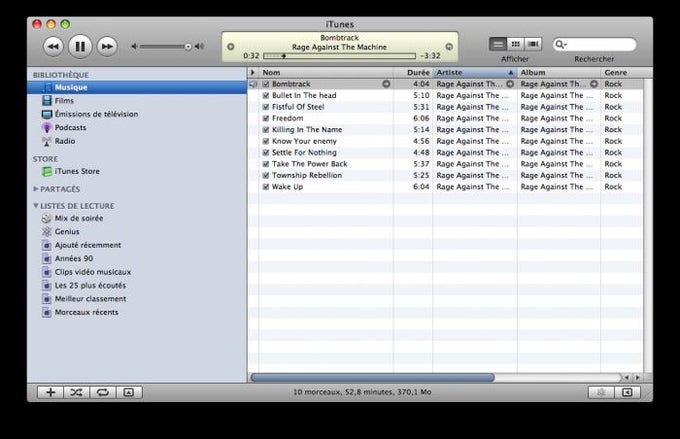Image resolution: width=680 pixels, height=439 pixels.
Task: Click the horizontal scrollbar thumb
Action: click(x=373, y=377)
